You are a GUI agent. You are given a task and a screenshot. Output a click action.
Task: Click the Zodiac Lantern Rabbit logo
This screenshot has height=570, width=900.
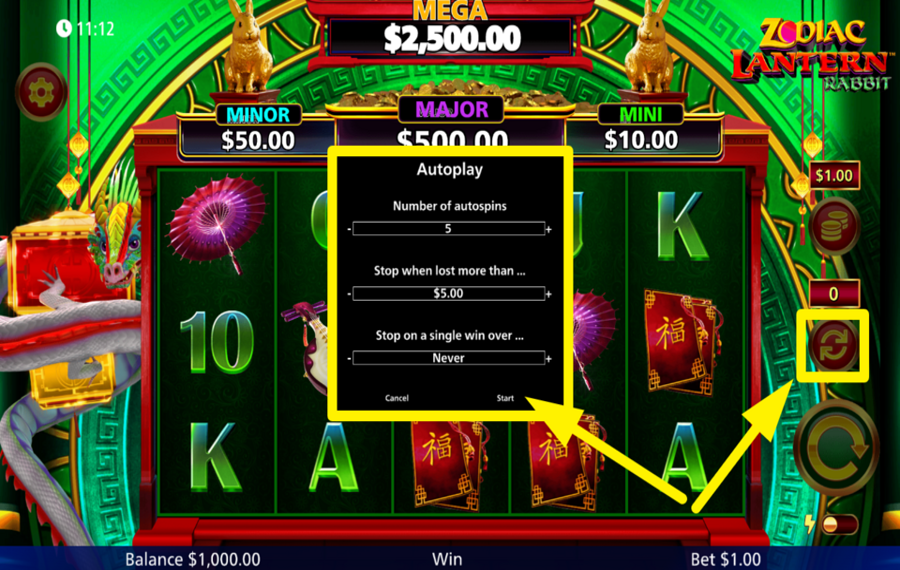point(811,55)
